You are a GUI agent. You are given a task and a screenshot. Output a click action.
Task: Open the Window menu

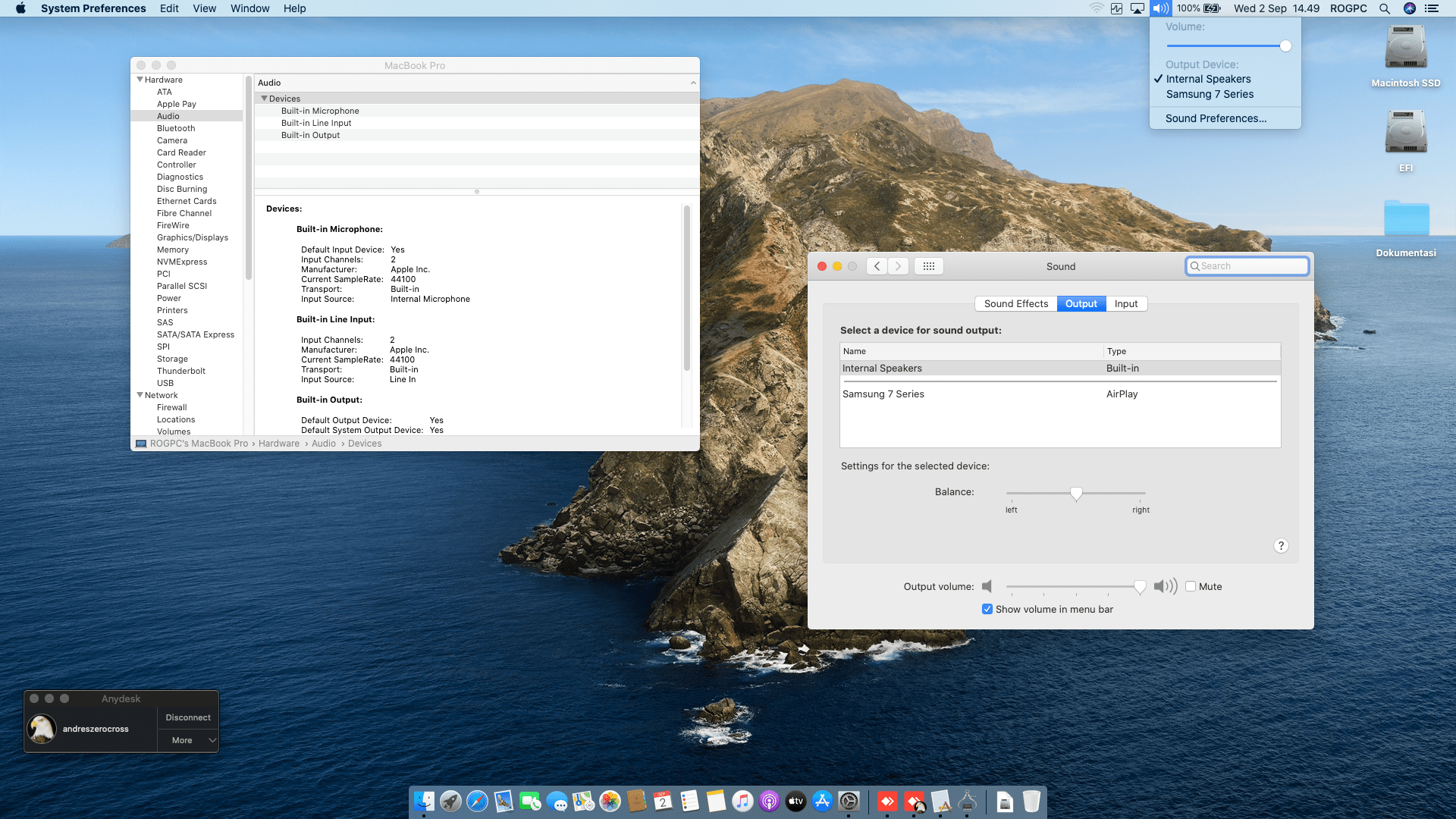pos(249,8)
